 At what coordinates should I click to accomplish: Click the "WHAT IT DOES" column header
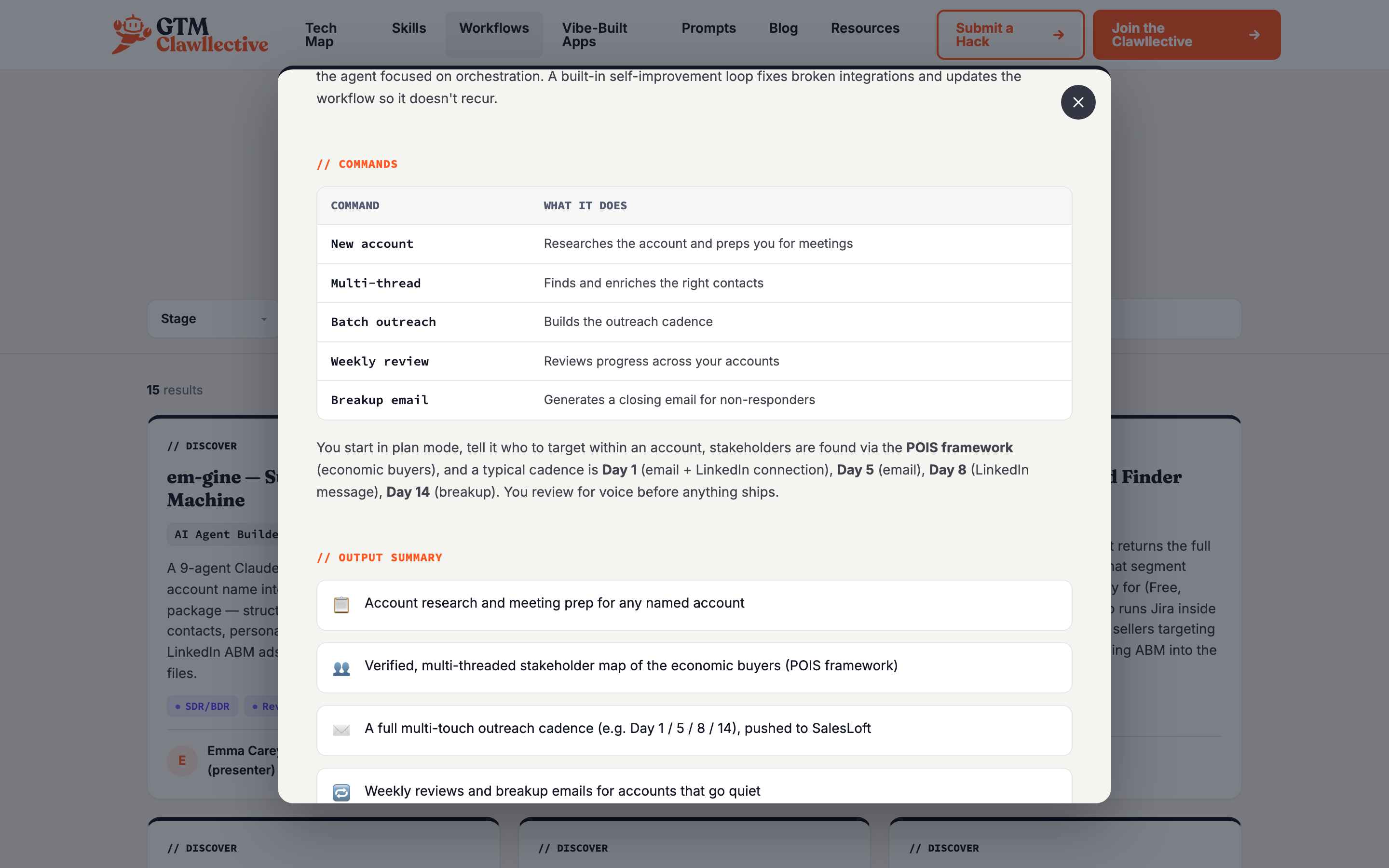tap(586, 205)
